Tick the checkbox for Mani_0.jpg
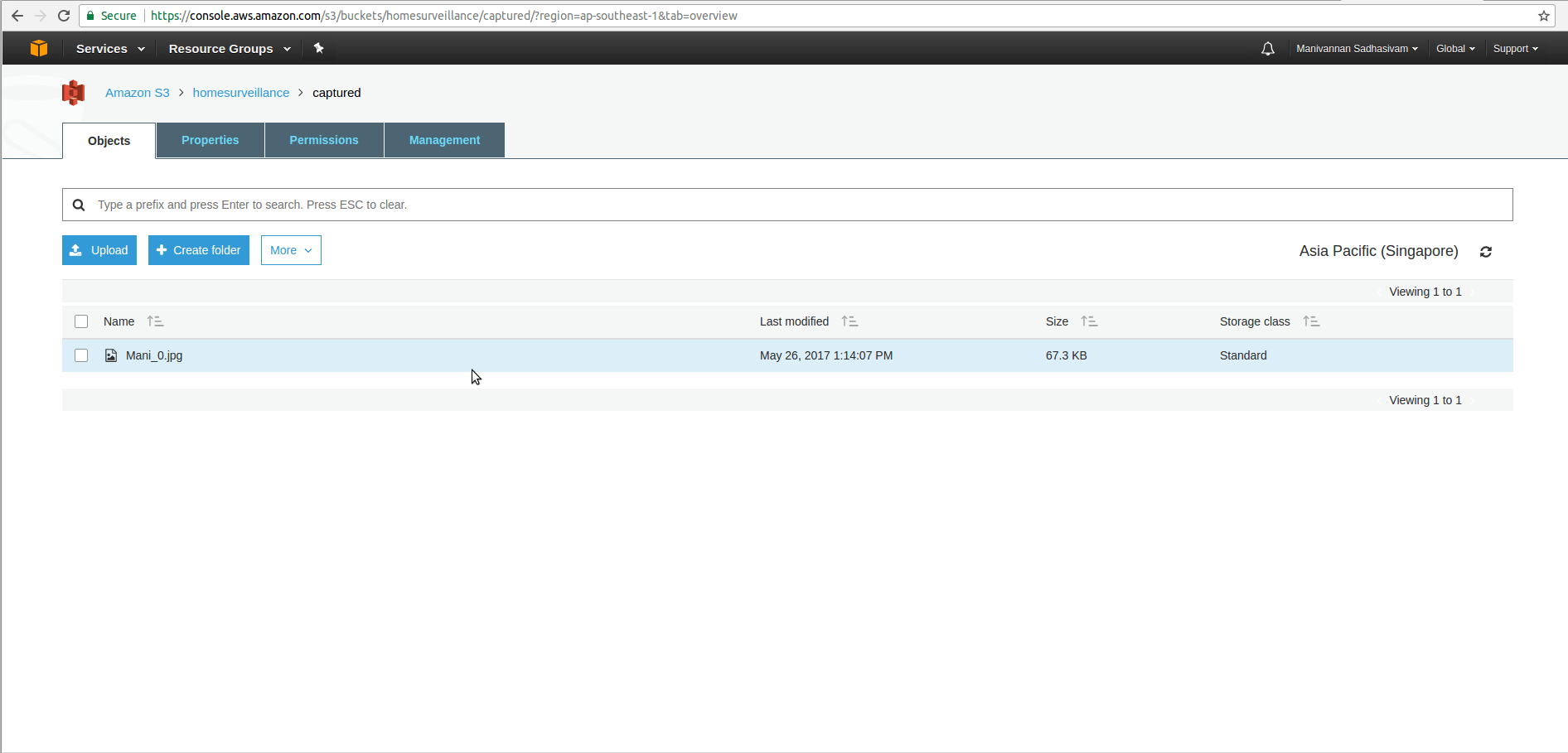This screenshot has height=753, width=1568. click(81, 355)
